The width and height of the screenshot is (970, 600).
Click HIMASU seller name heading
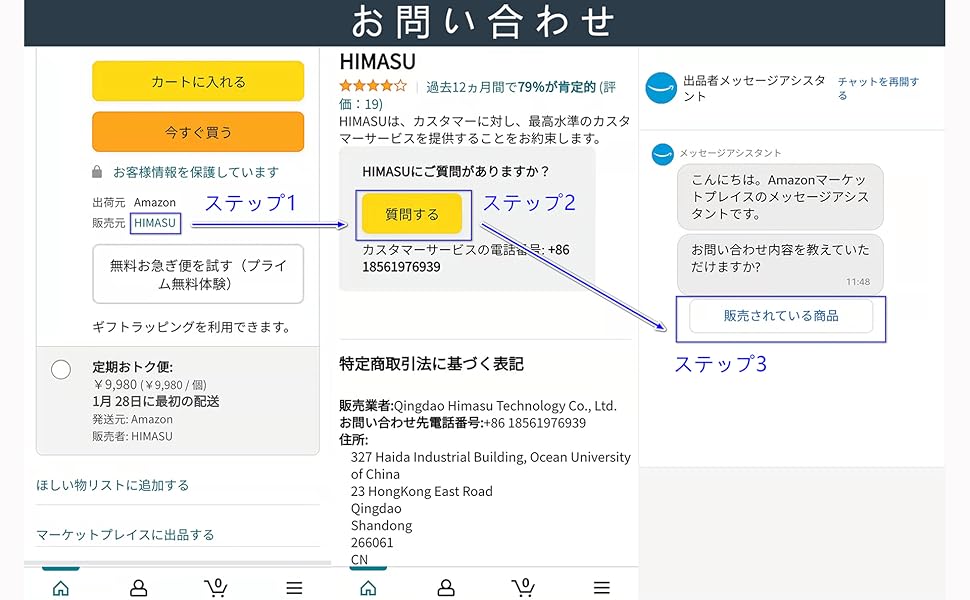pos(377,62)
